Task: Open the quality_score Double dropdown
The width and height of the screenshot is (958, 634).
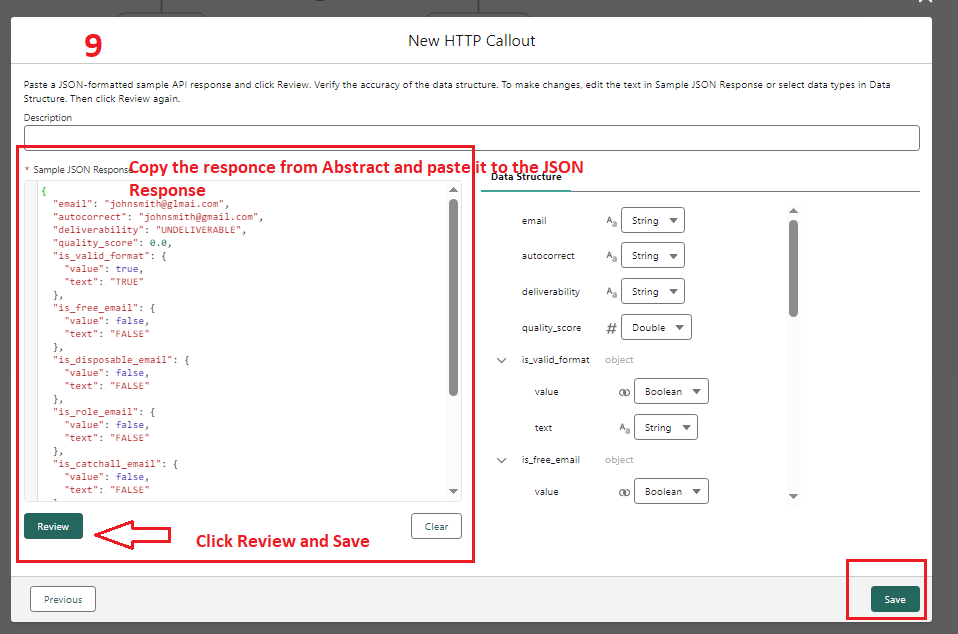Action: 656,327
